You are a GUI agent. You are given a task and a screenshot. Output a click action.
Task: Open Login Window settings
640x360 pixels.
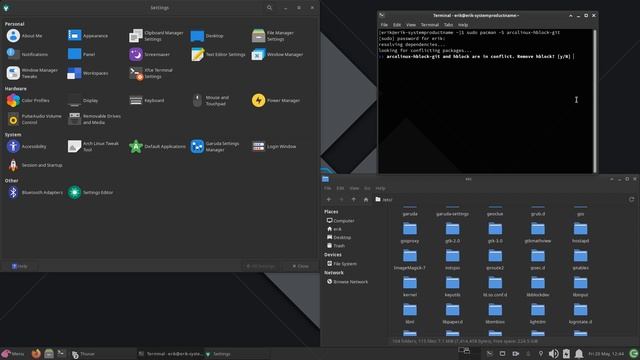[x=274, y=147]
